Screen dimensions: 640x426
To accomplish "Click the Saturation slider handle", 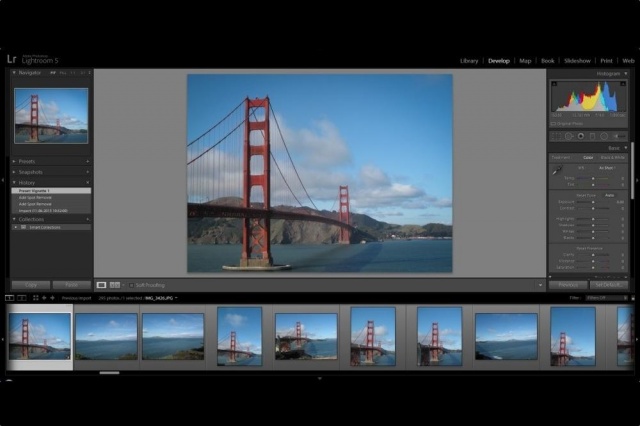I will pyautogui.click(x=593, y=268).
